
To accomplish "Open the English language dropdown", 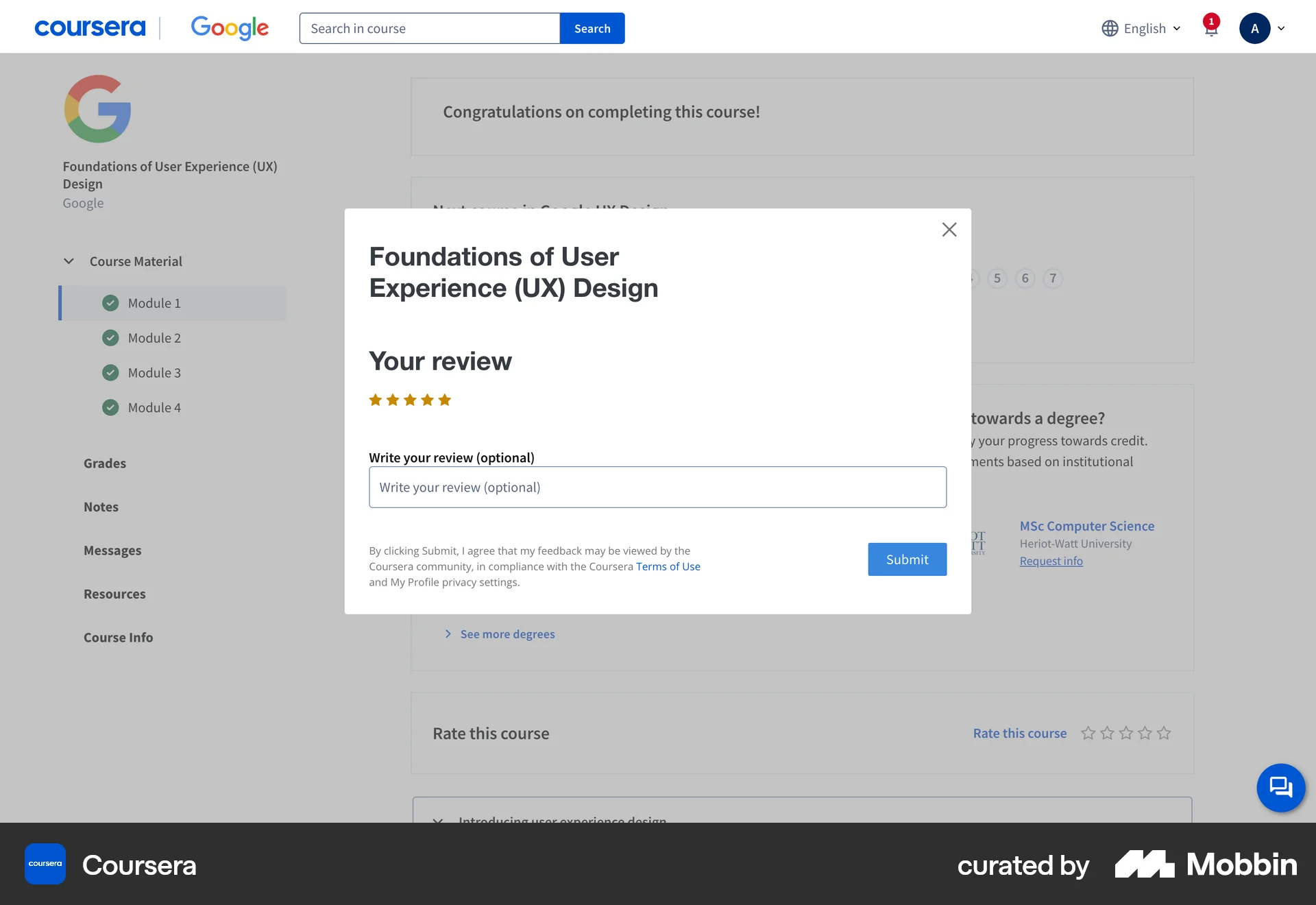I will [x=1145, y=28].
